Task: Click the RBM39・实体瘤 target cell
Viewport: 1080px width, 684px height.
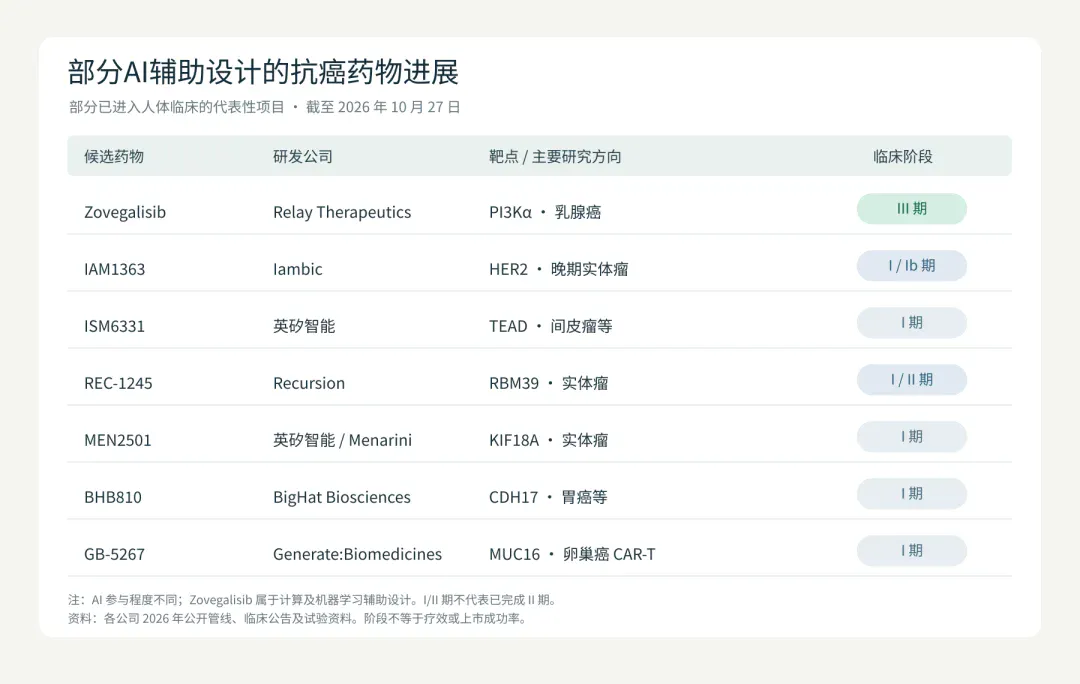Action: point(548,384)
